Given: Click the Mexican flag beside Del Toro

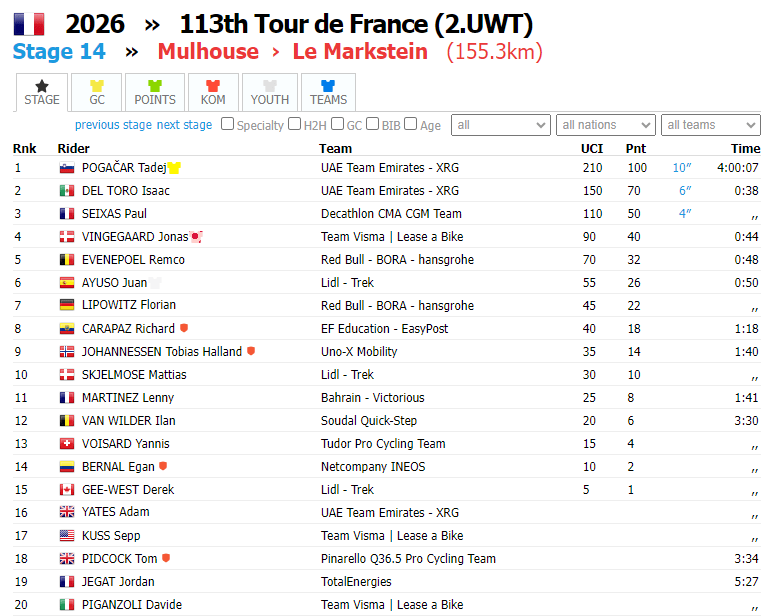Looking at the screenshot, I should coord(67,191).
